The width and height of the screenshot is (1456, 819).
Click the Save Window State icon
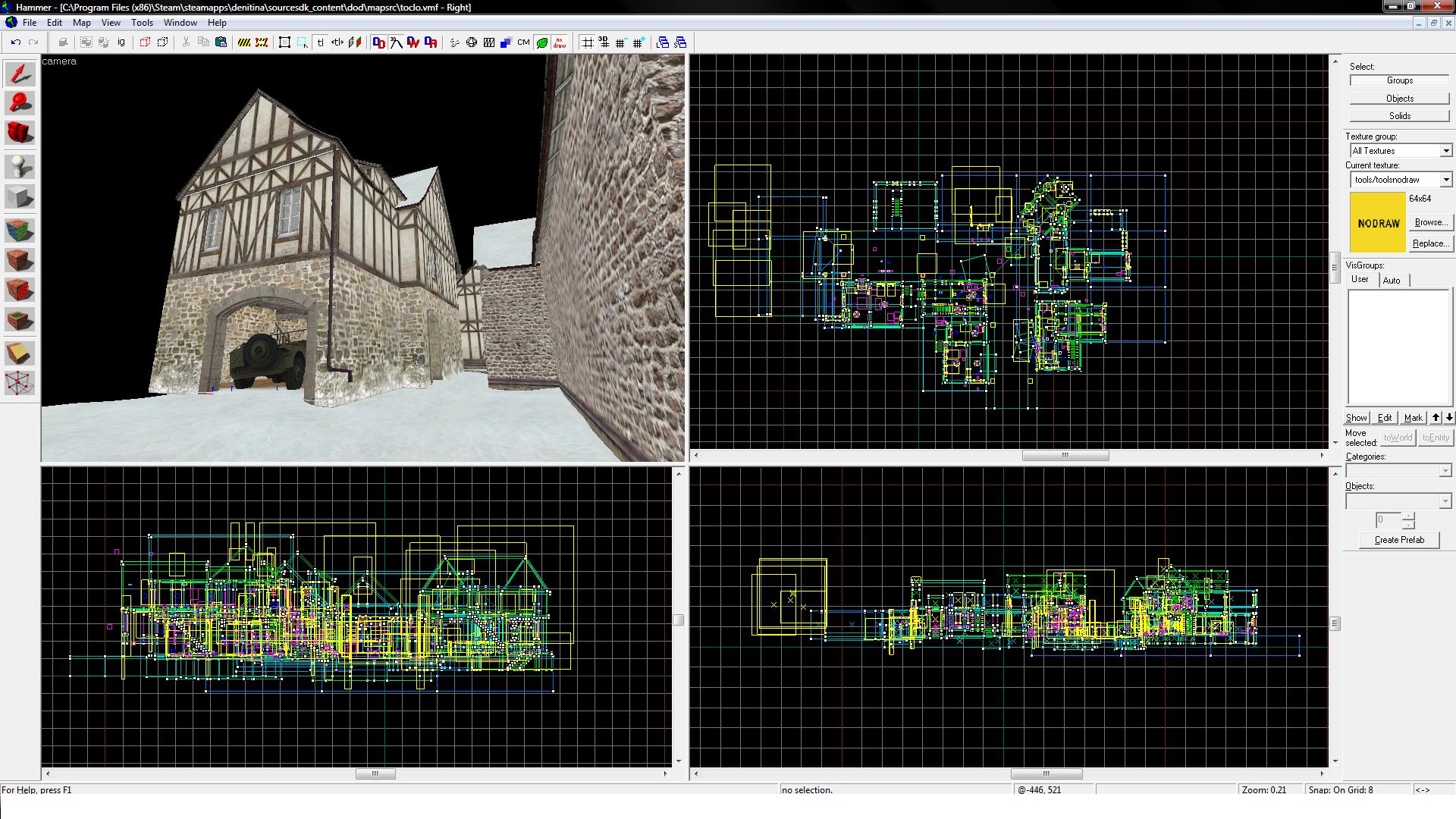[x=680, y=42]
